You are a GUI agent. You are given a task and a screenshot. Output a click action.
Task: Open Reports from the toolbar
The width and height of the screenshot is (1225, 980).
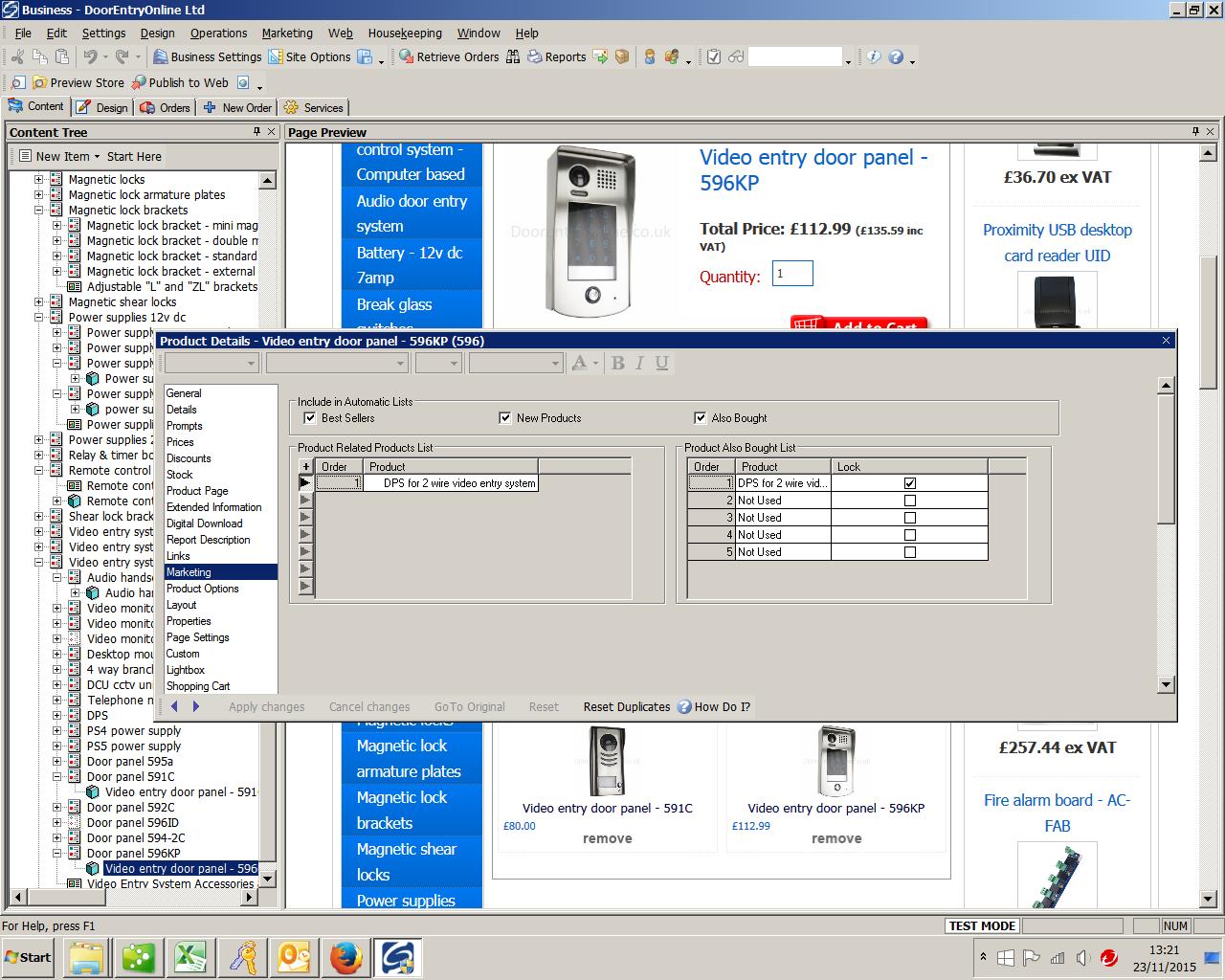(x=556, y=57)
